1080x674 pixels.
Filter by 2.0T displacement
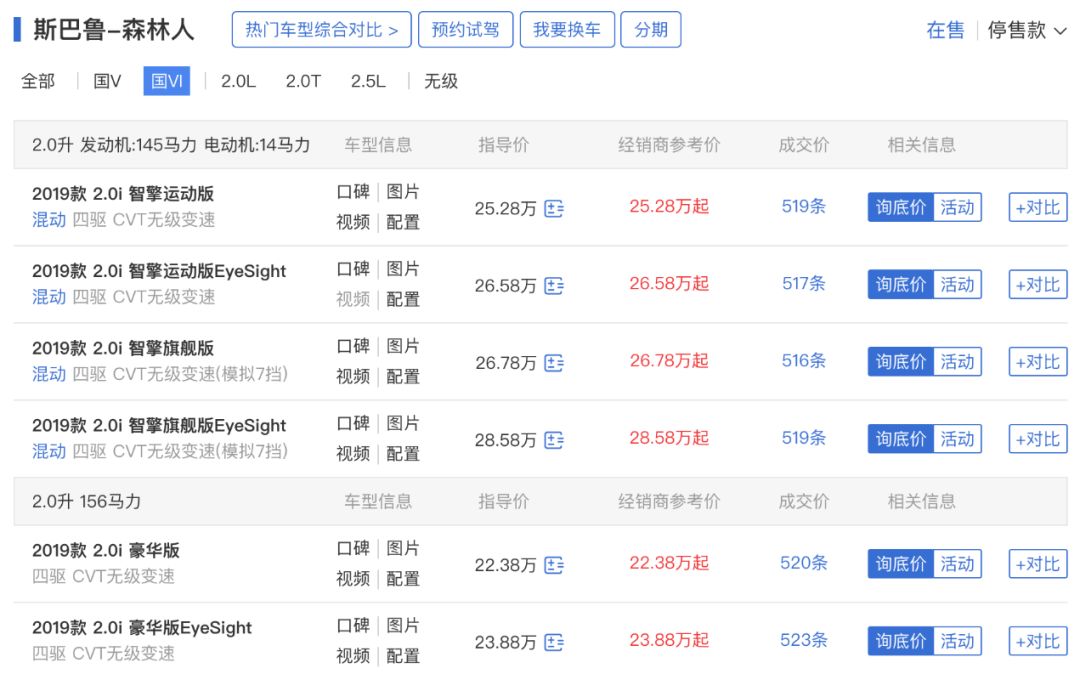(303, 81)
